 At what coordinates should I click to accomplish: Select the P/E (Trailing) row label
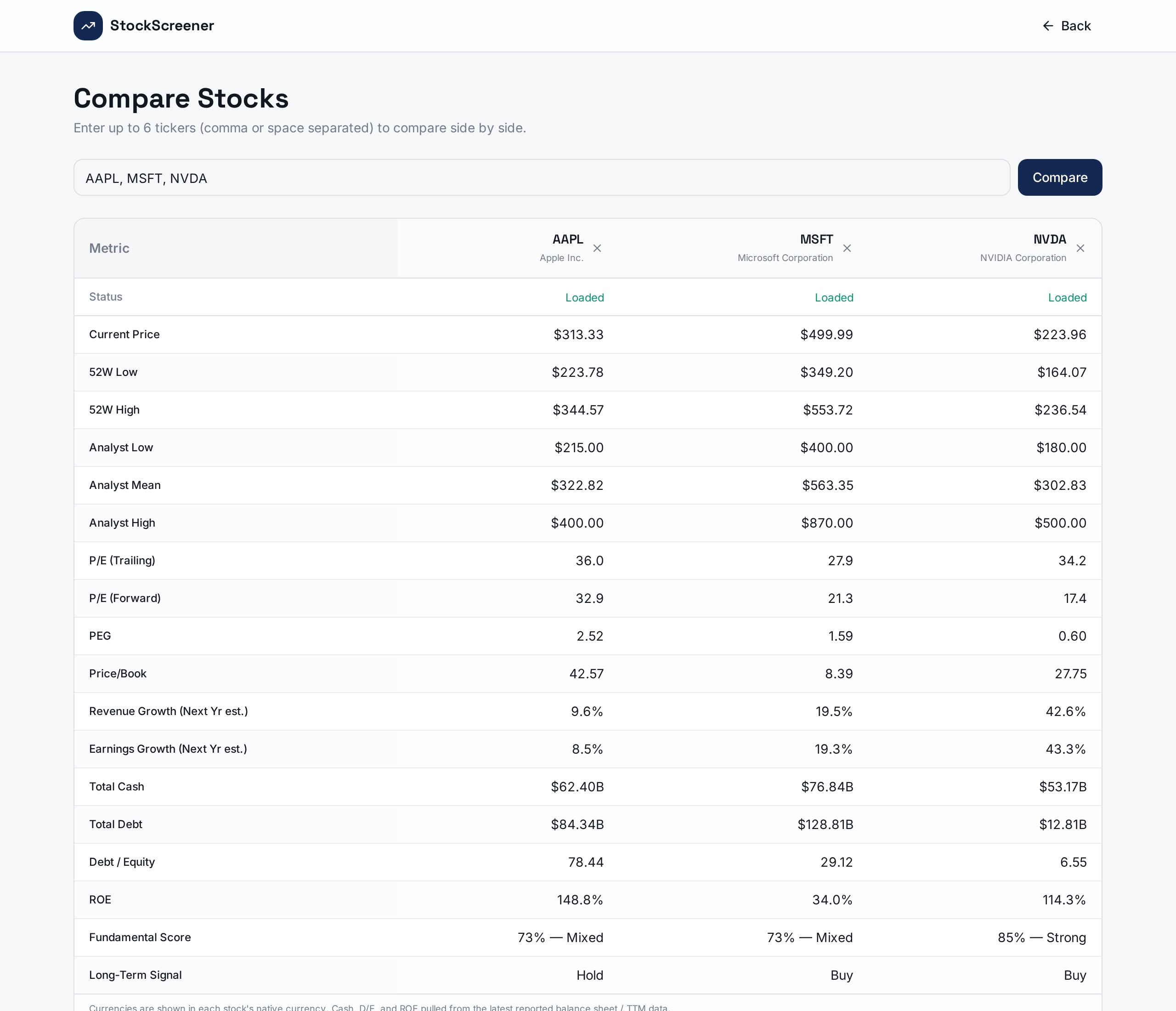(122, 560)
